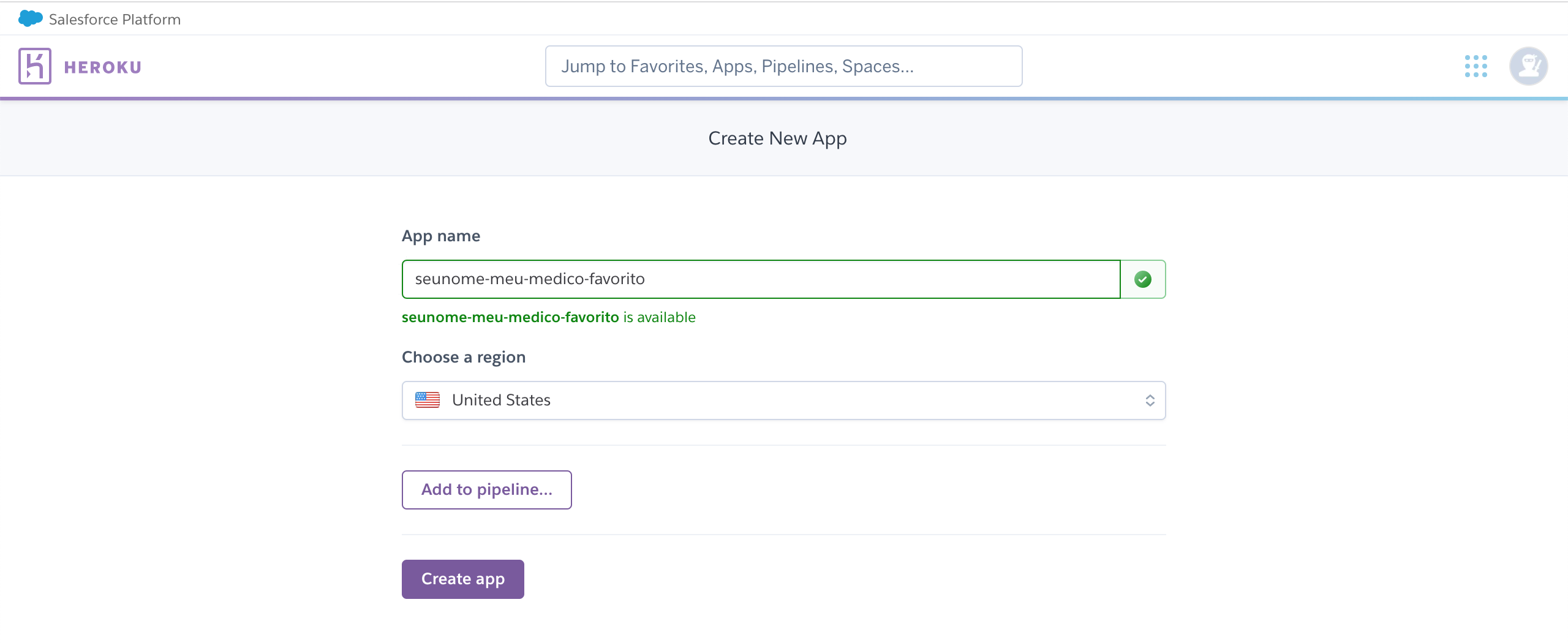Click the green availability checkmark icon
The image size is (1568, 643).
point(1143,279)
